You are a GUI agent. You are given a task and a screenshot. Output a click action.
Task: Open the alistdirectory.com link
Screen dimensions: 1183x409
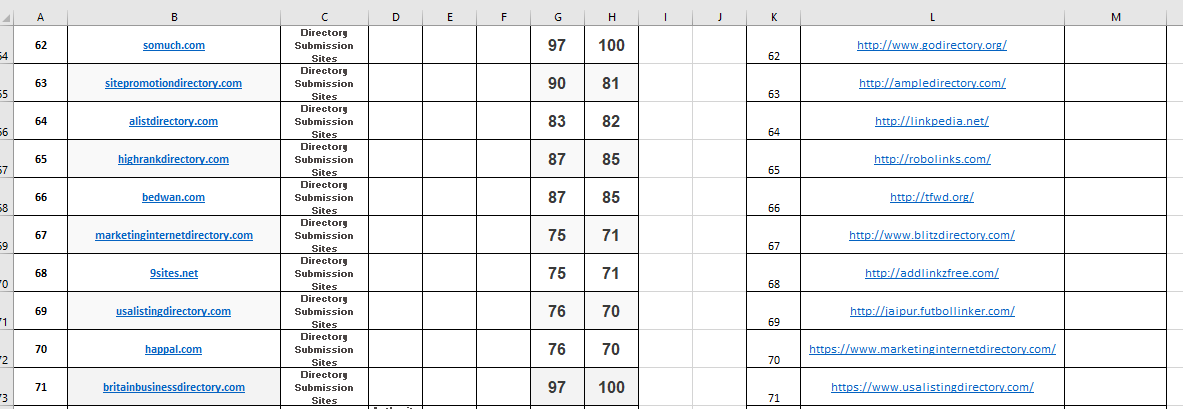click(x=173, y=122)
